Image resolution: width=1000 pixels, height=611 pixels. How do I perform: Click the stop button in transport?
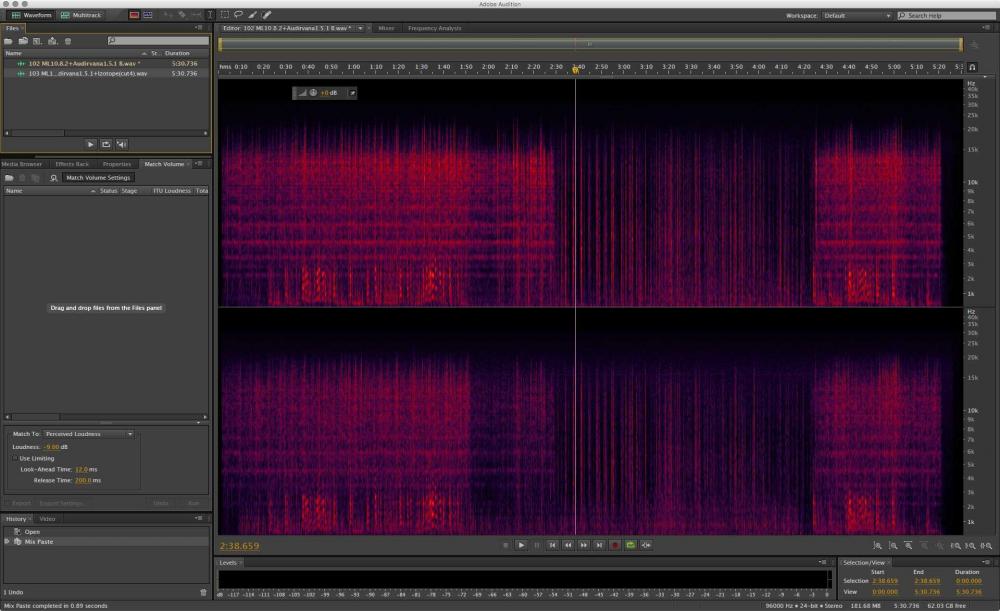click(506, 545)
